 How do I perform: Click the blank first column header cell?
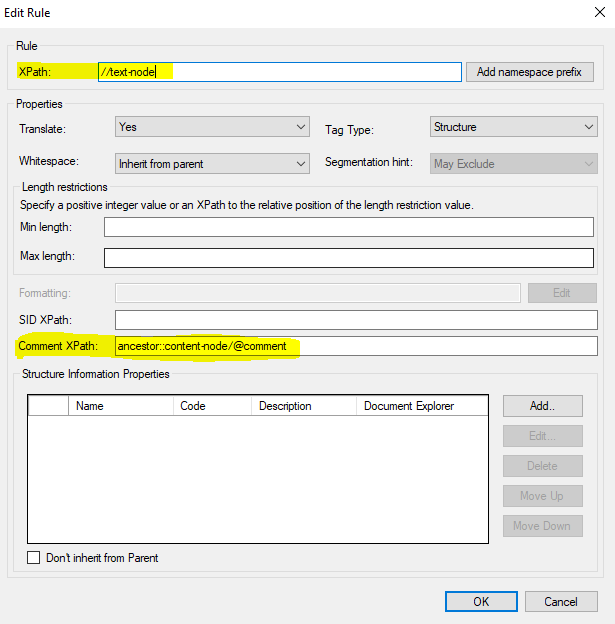[x=48, y=406]
